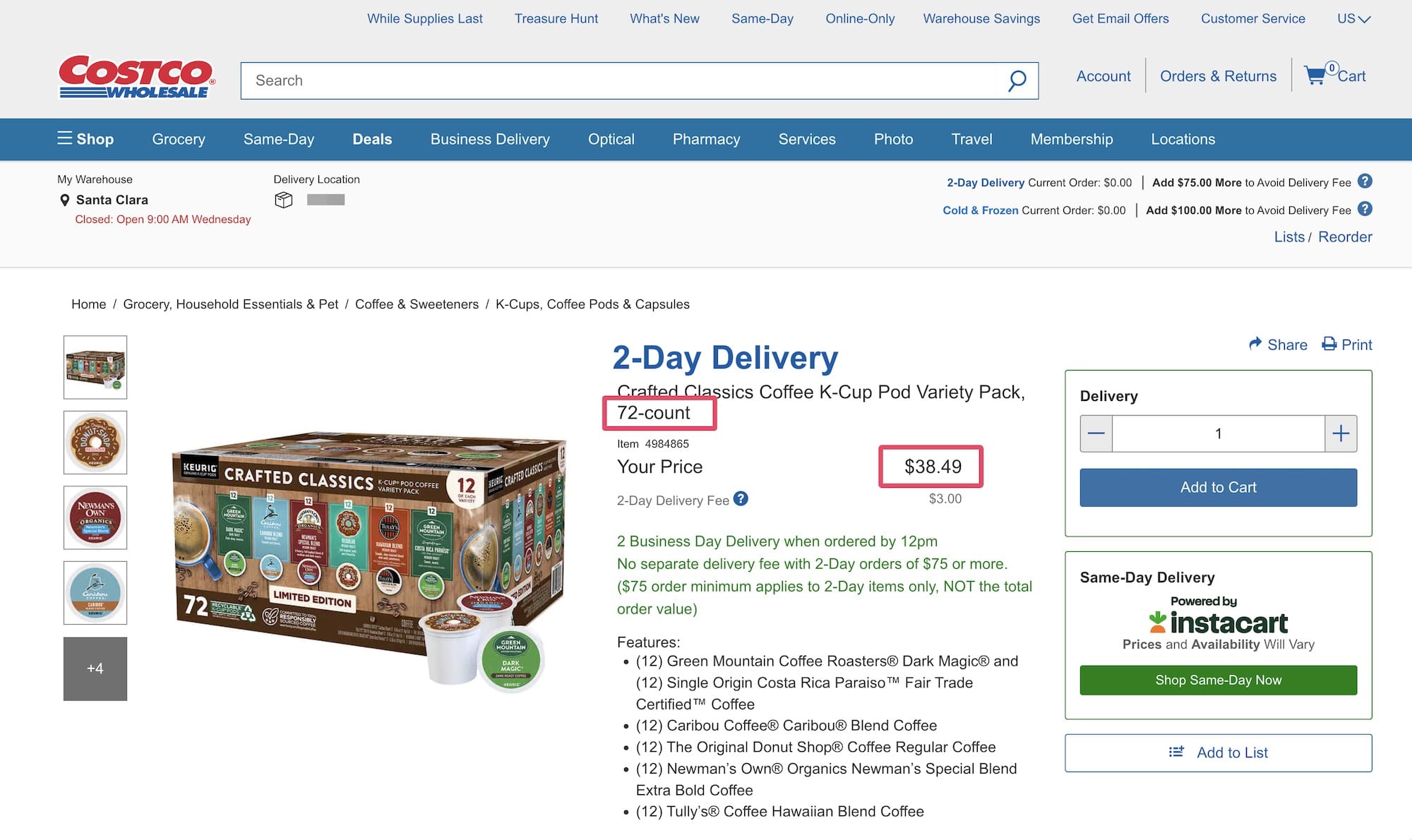Screen dimensions: 1412x840
Task: Click help icon beside Add $100.00 More
Action: click(1365, 209)
